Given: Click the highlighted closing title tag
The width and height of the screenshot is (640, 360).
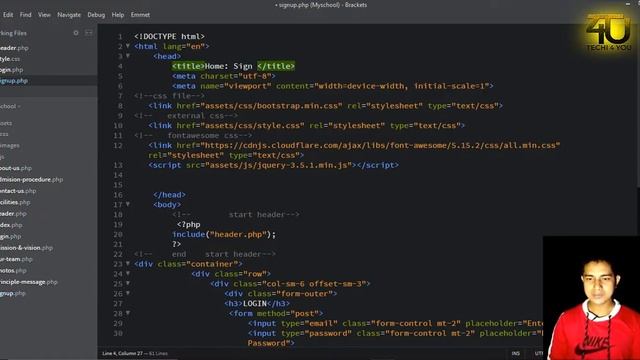Looking at the screenshot, I should pyautogui.click(x=276, y=66).
